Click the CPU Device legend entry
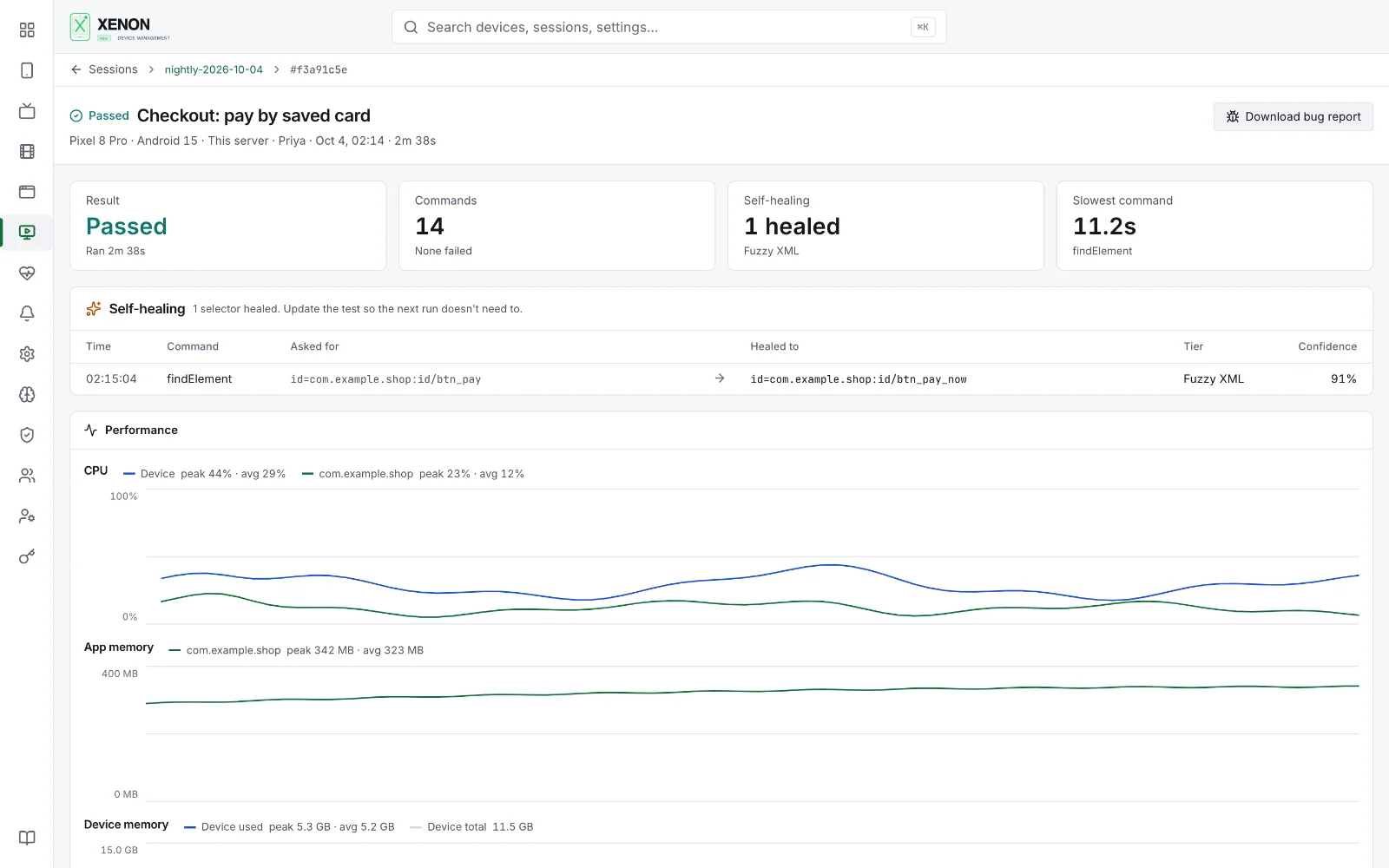 [205, 474]
